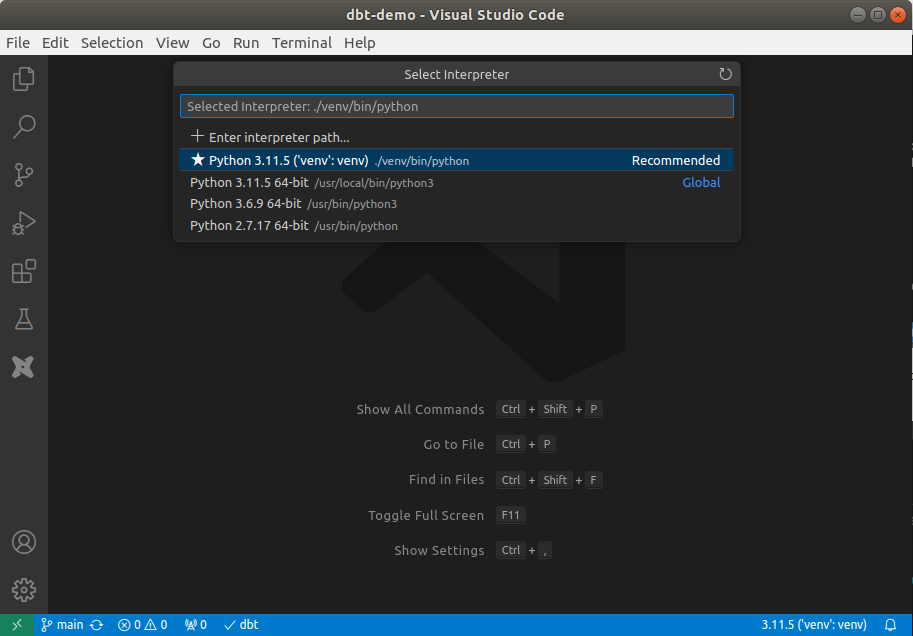This screenshot has height=636, width=913.
Task: Click the 3.11.5 ('venv': venv) interpreter status item
Action: tap(813, 625)
